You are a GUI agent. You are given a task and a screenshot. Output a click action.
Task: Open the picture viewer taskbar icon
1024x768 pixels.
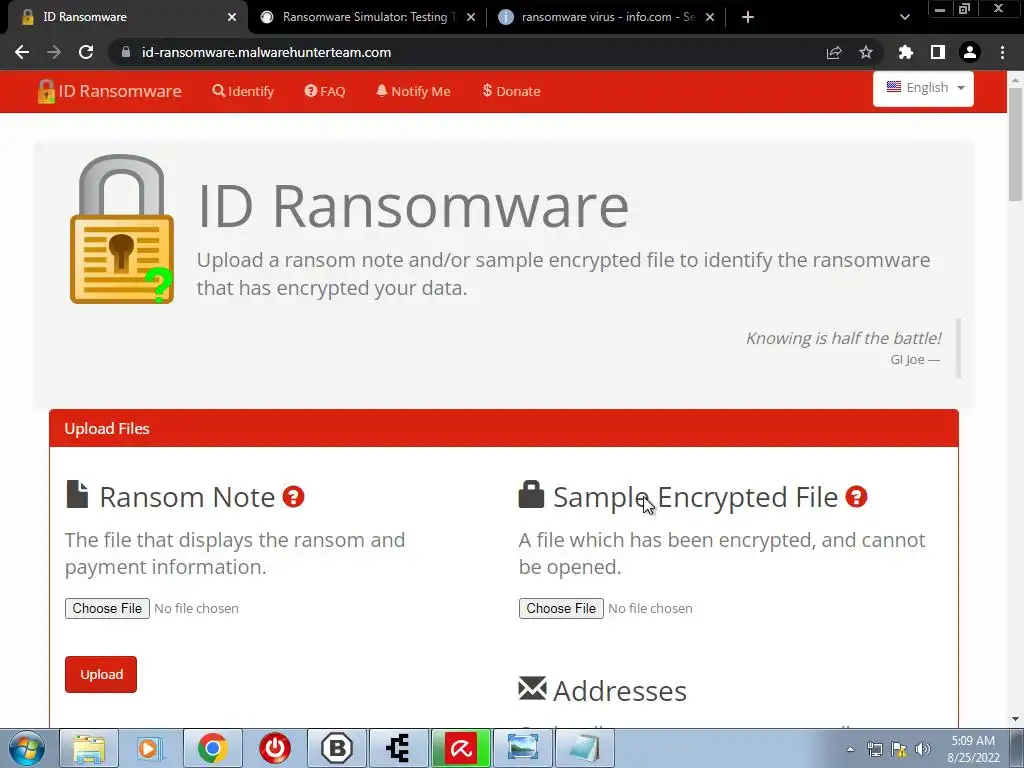(x=522, y=748)
